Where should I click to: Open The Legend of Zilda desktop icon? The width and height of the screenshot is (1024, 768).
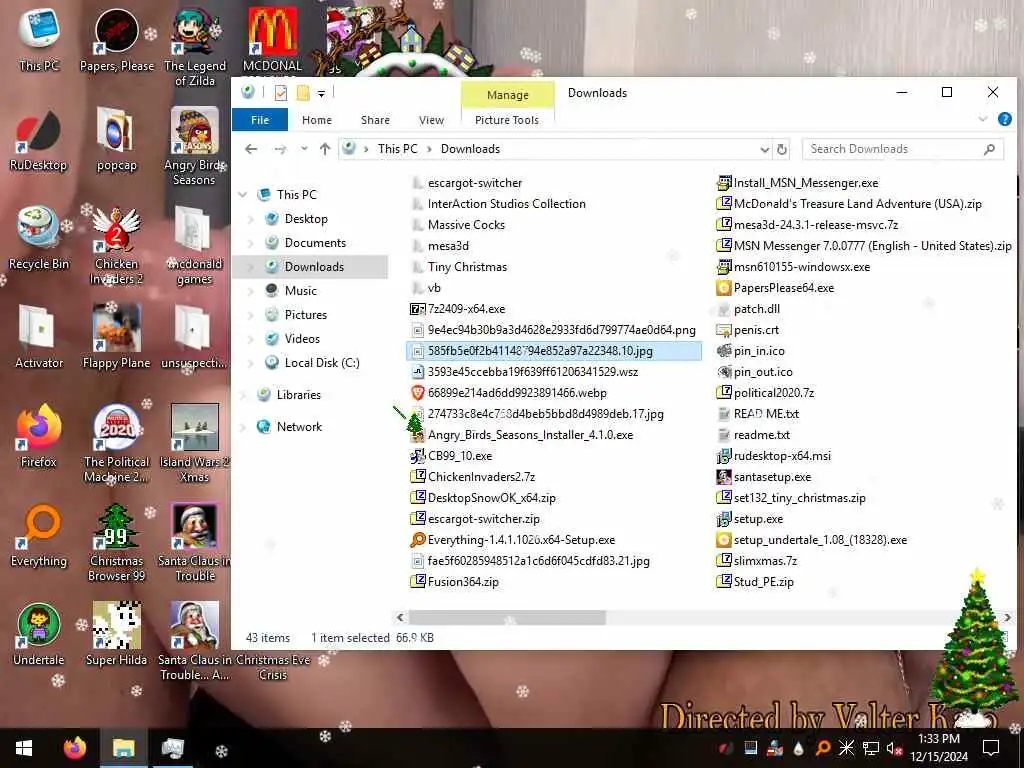click(x=195, y=48)
